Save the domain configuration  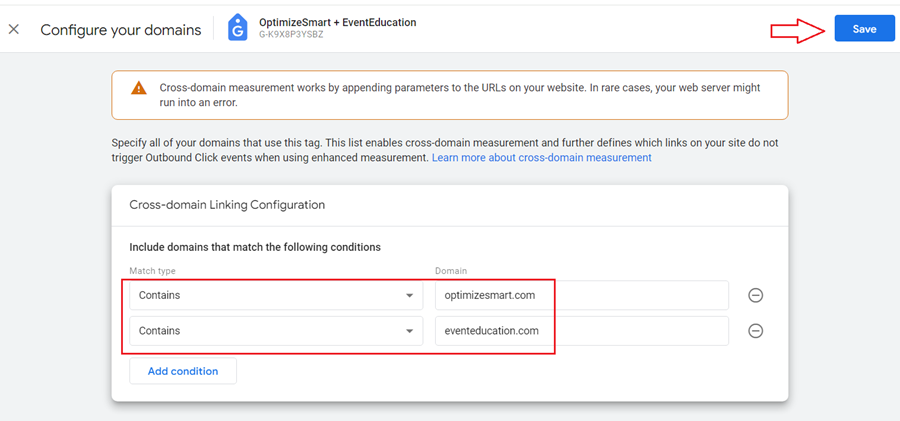(x=864, y=29)
